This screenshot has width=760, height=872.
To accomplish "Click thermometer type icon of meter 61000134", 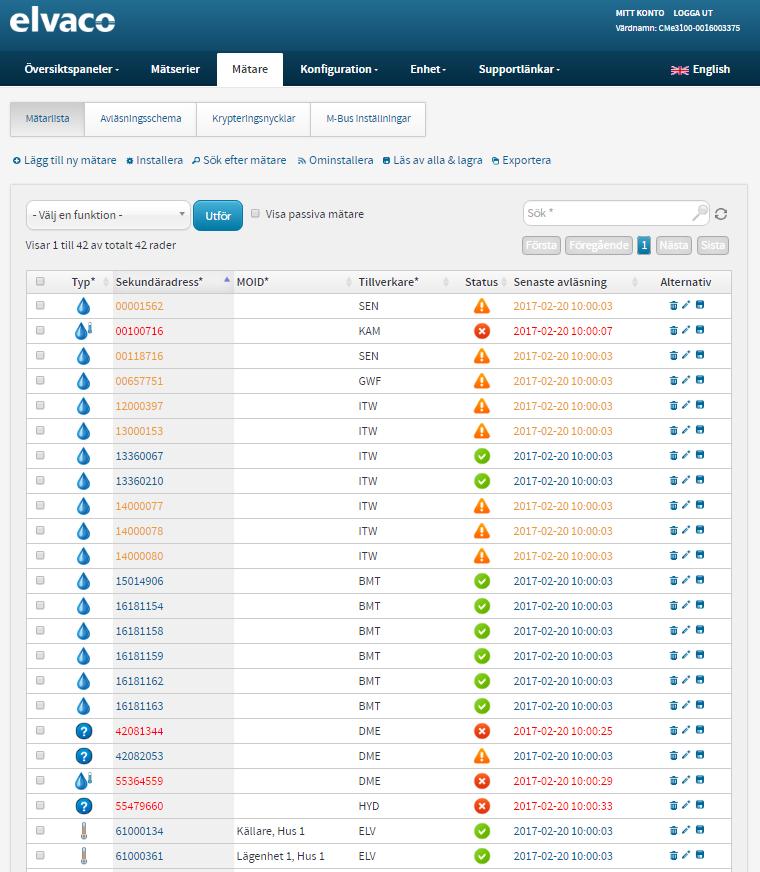I will tap(83, 831).
